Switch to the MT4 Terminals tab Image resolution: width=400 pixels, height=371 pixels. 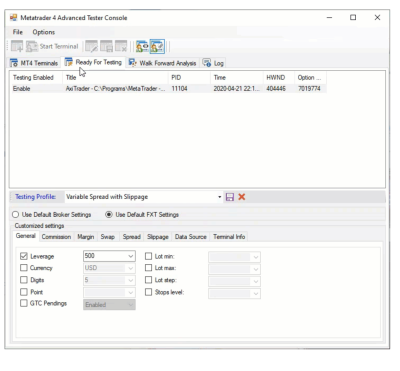34,63
